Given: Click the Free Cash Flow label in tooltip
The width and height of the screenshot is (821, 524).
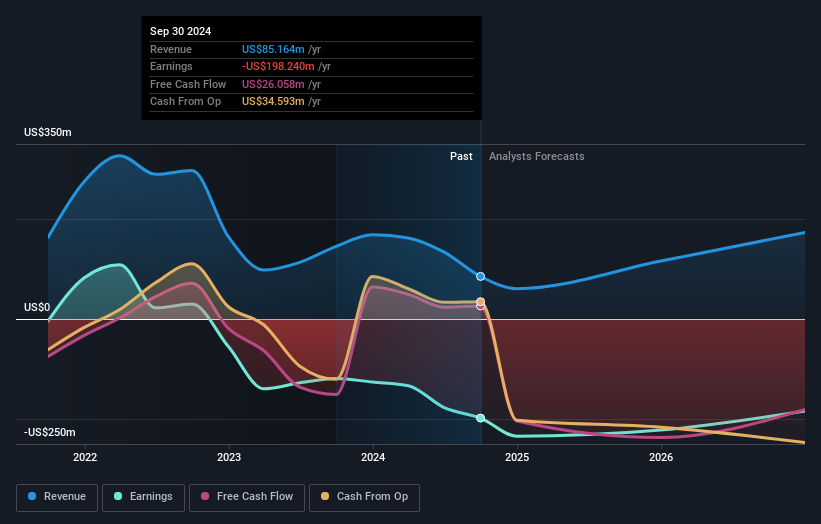Looking at the screenshot, I should point(188,84).
